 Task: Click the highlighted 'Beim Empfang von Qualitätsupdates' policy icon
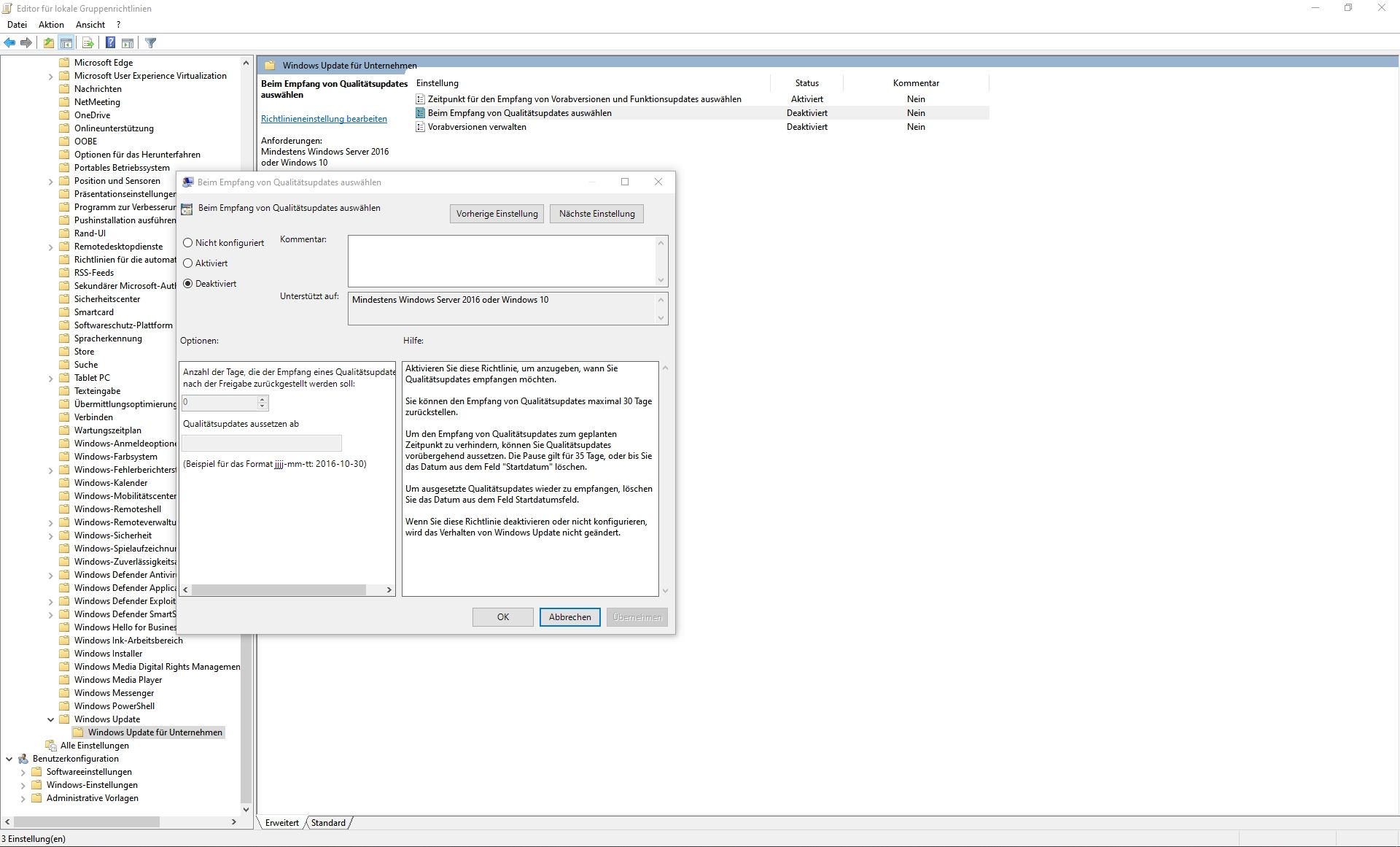(x=420, y=113)
